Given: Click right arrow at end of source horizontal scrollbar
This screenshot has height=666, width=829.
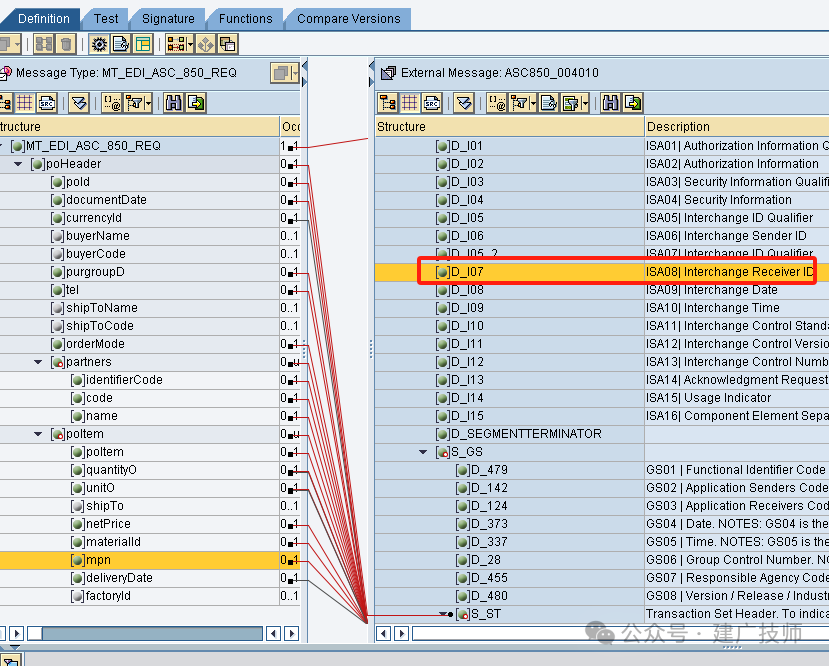Looking at the screenshot, I should [x=291, y=633].
